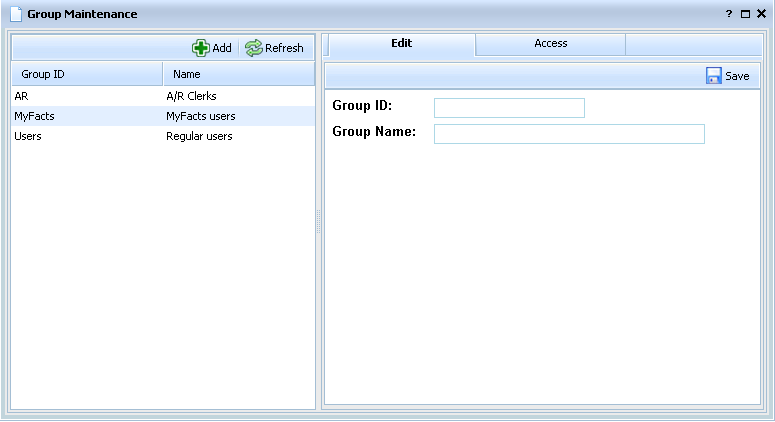Sort by Group ID column header

coord(86,74)
